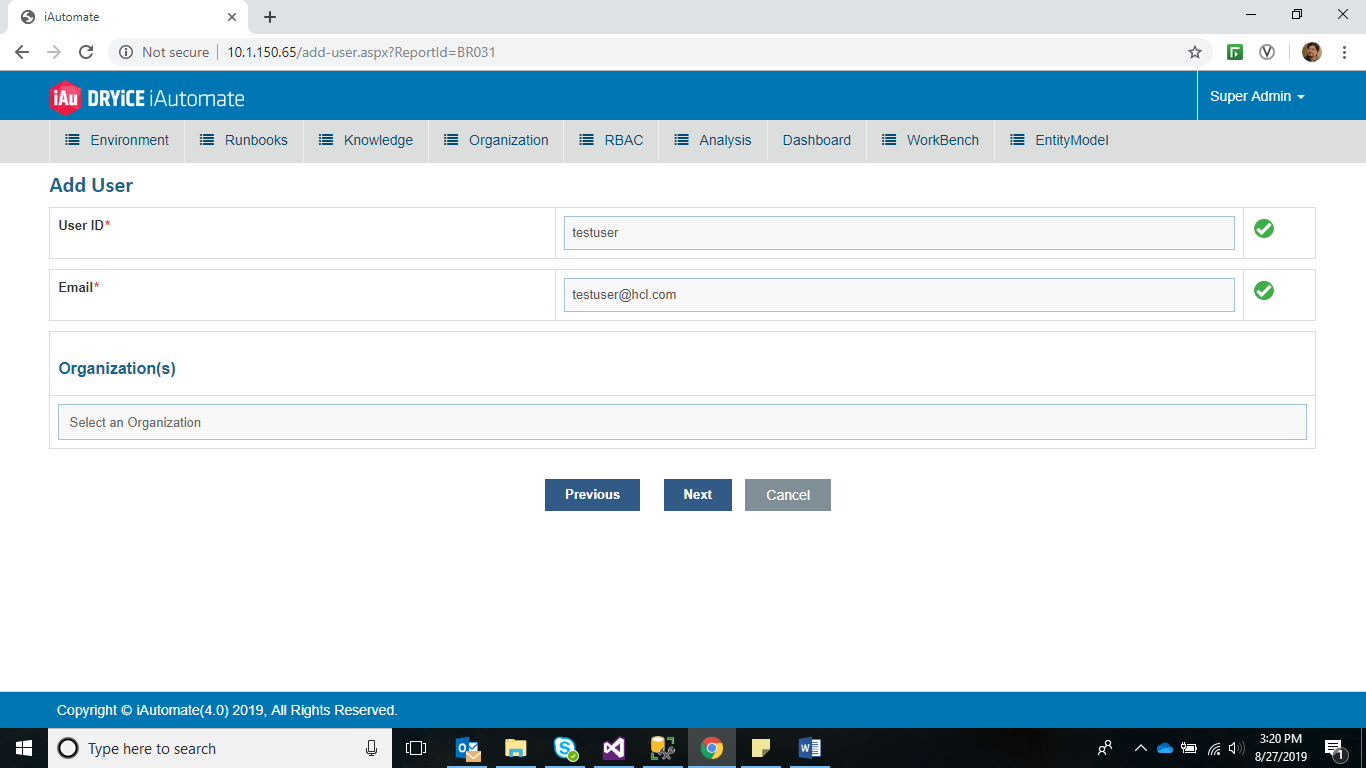Open Task View from the taskbar
1366x768 pixels.
click(416, 748)
